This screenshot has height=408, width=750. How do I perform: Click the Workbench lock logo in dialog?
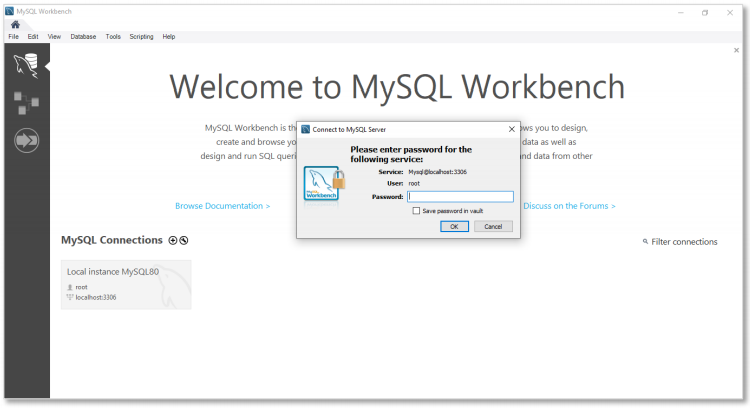tap(324, 184)
